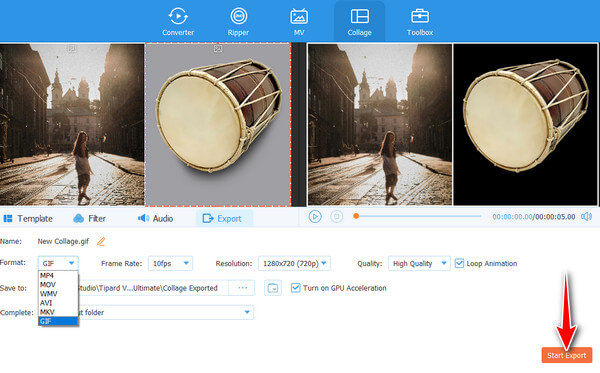Disable Turn on GPU Acceleration
The height and width of the screenshot is (373, 600).
click(295, 288)
